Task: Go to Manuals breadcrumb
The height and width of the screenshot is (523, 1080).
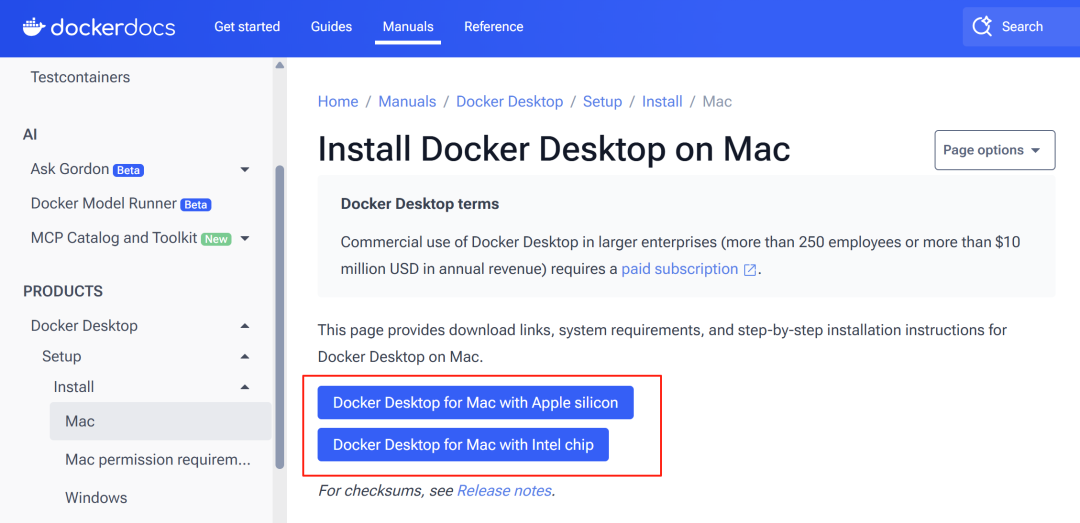Action: point(407,102)
